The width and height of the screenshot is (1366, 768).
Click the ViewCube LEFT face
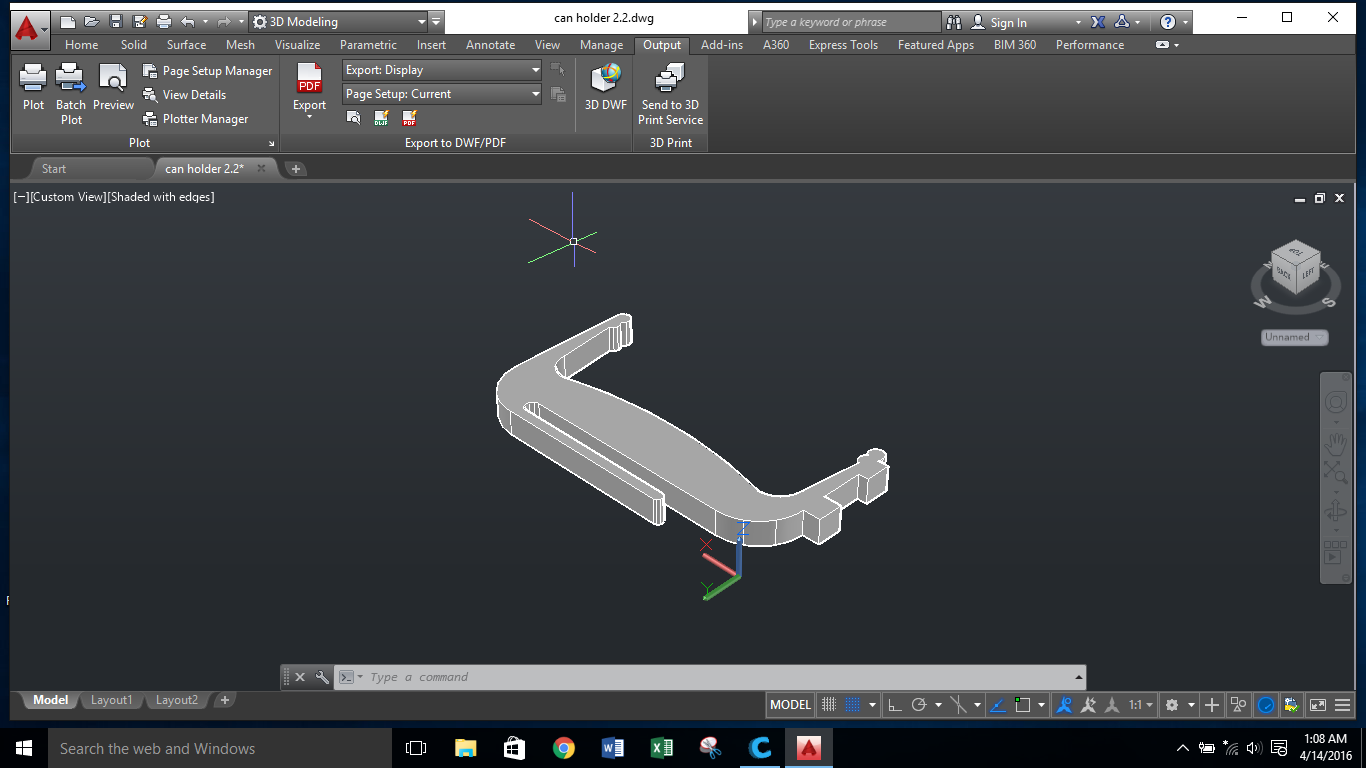click(x=1307, y=272)
